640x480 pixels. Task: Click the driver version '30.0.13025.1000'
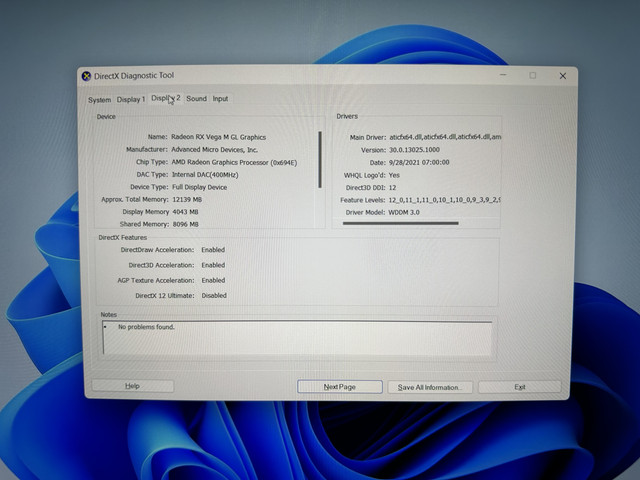coord(414,150)
